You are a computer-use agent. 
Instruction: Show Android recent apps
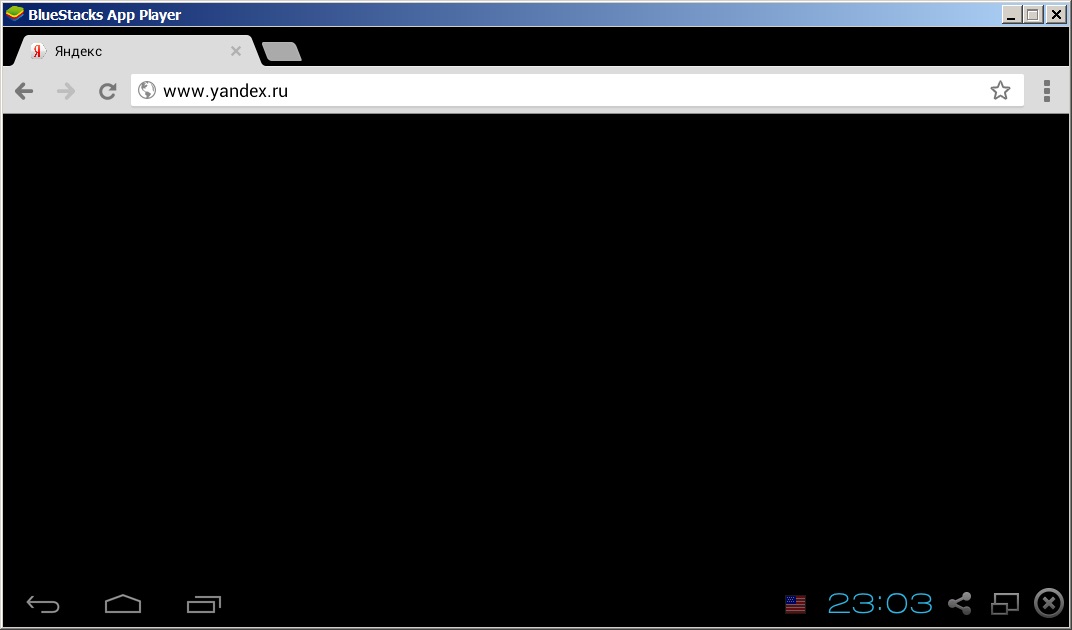[x=203, y=603]
